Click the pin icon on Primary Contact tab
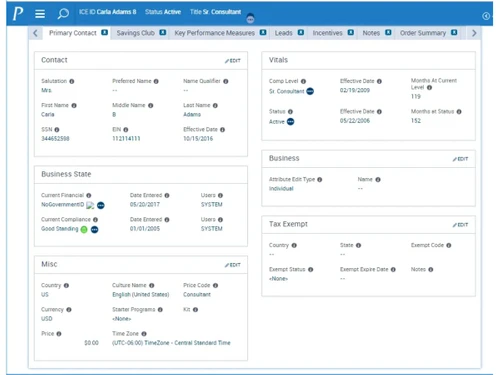The image size is (500, 375). (x=105, y=32)
